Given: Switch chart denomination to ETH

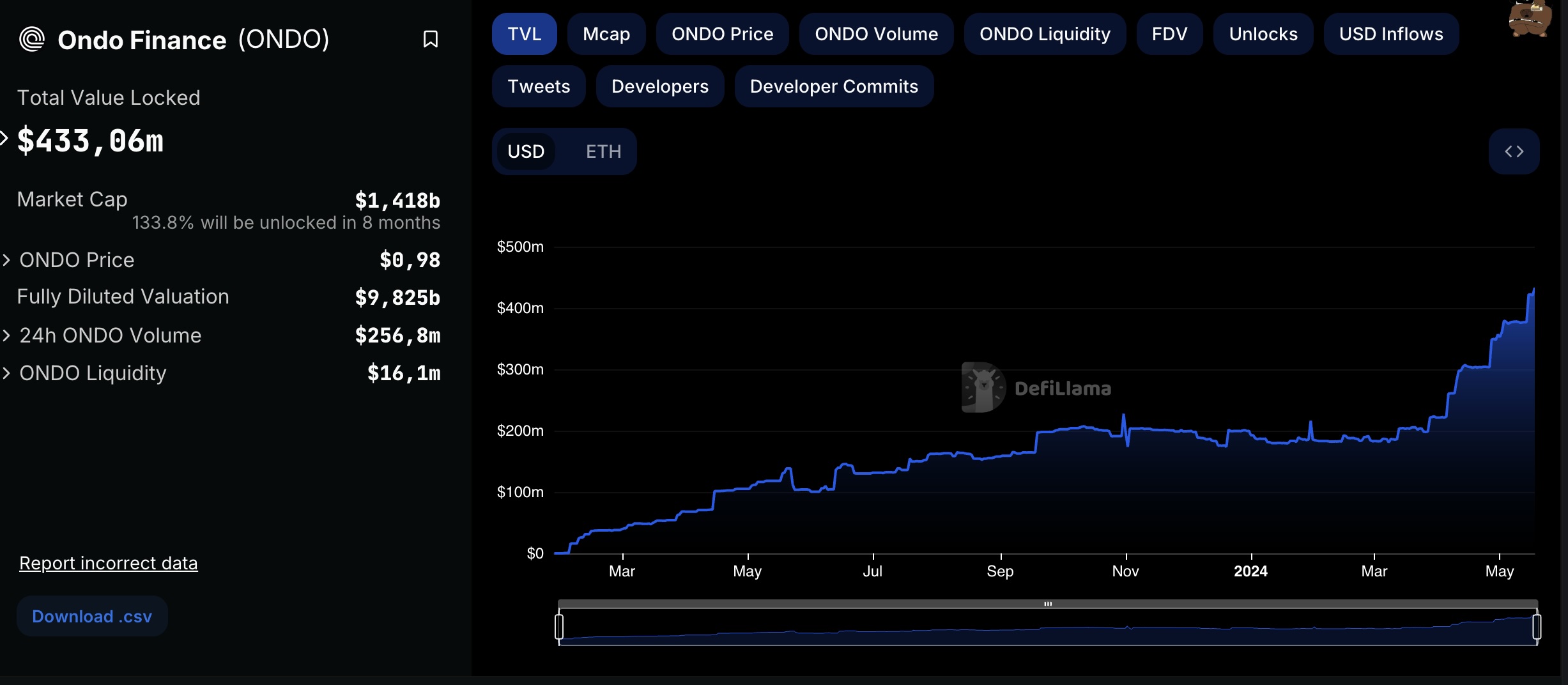Looking at the screenshot, I should [x=603, y=151].
